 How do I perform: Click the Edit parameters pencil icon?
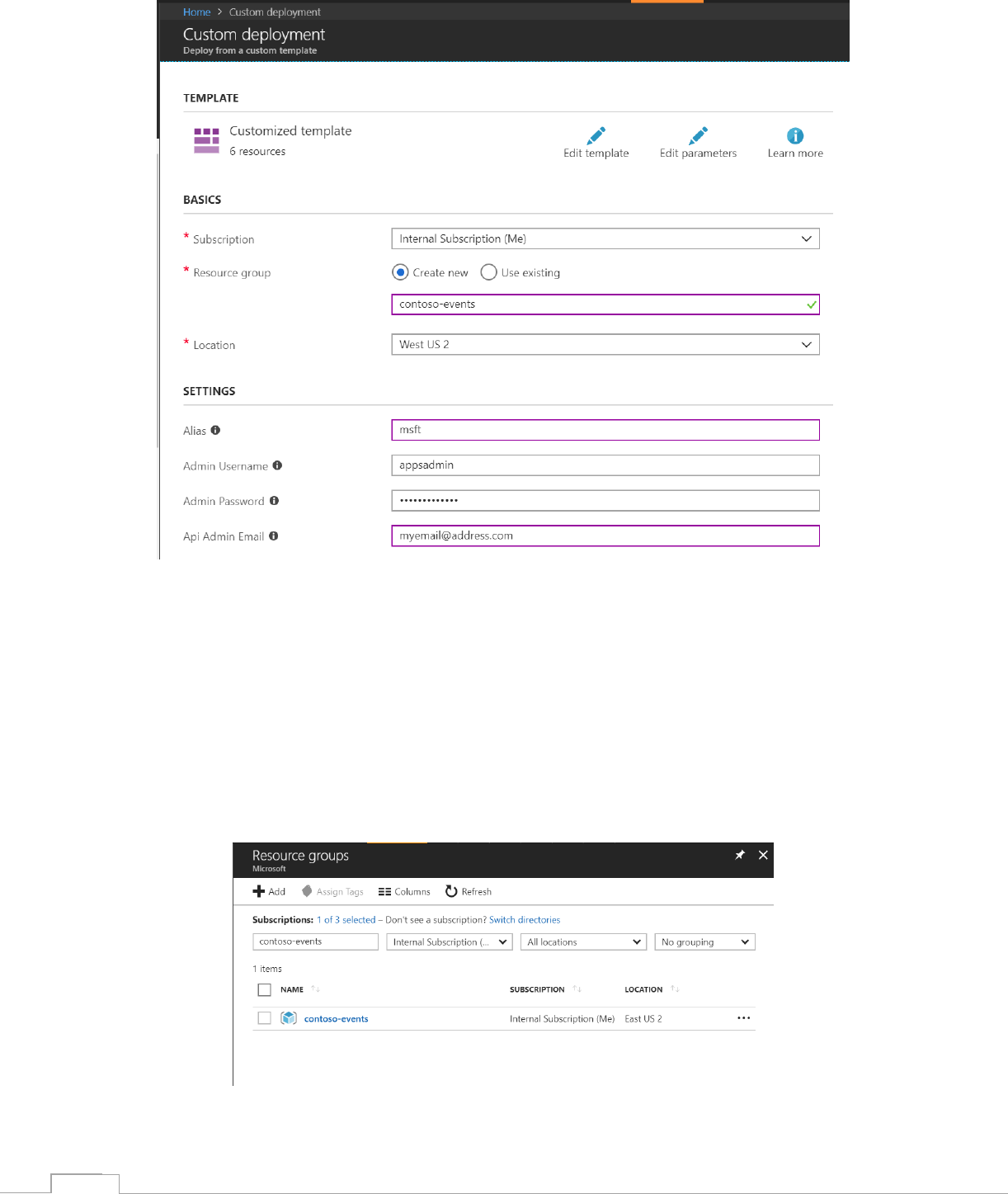click(x=698, y=135)
